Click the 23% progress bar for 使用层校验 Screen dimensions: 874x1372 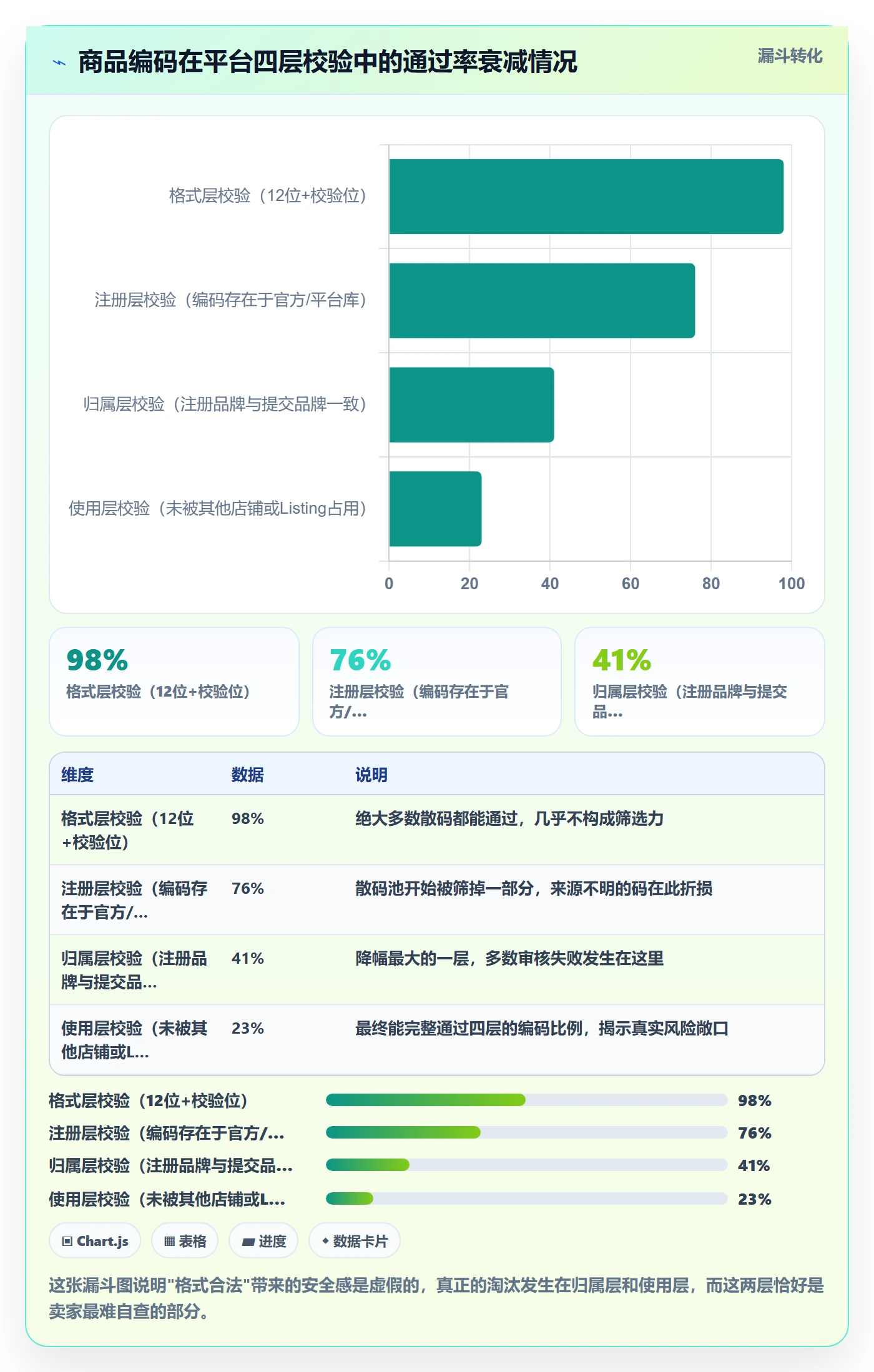(x=527, y=1198)
